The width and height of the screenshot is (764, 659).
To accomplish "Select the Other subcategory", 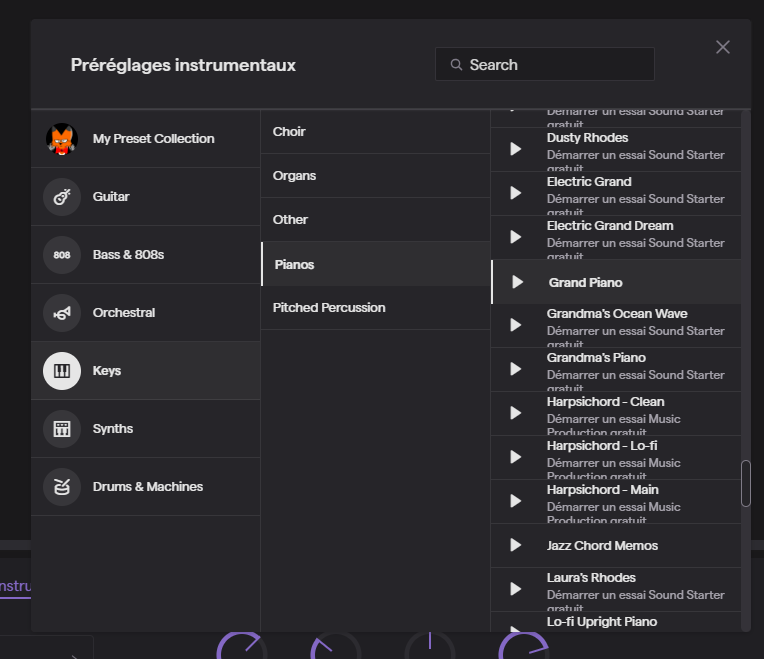I will tap(290, 220).
